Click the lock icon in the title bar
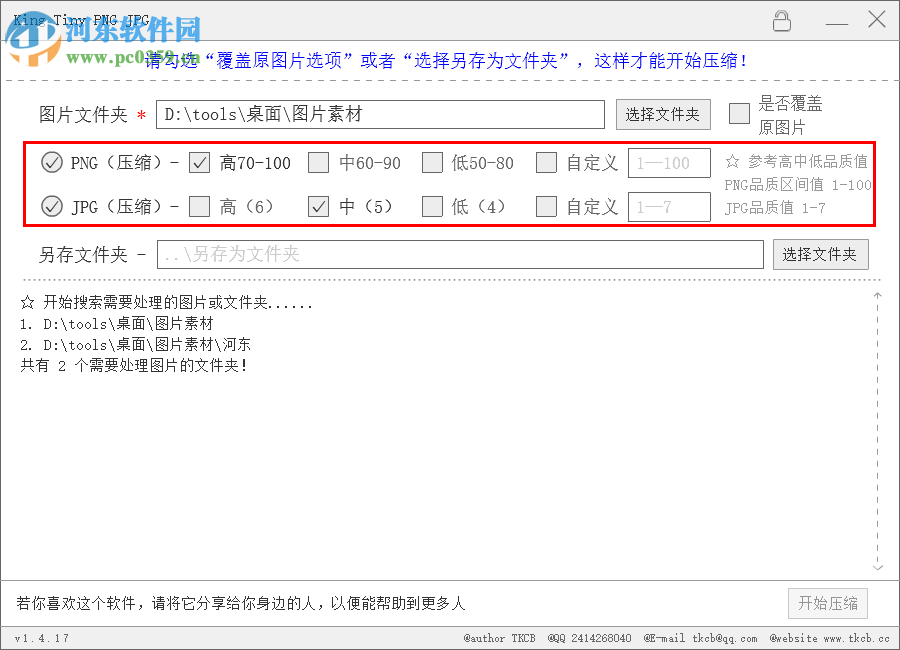900x650 pixels. (x=782, y=20)
